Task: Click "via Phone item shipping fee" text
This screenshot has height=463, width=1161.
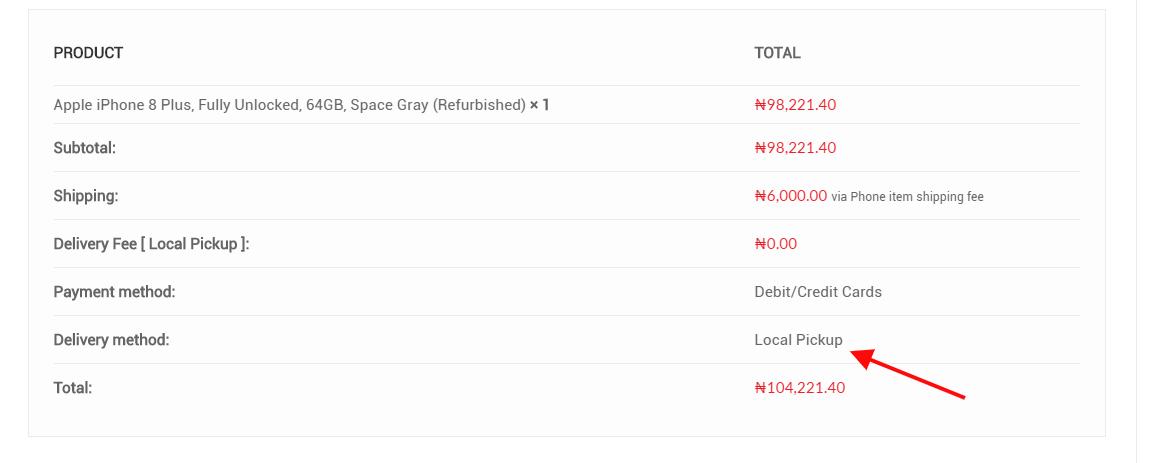Action: 907,197
